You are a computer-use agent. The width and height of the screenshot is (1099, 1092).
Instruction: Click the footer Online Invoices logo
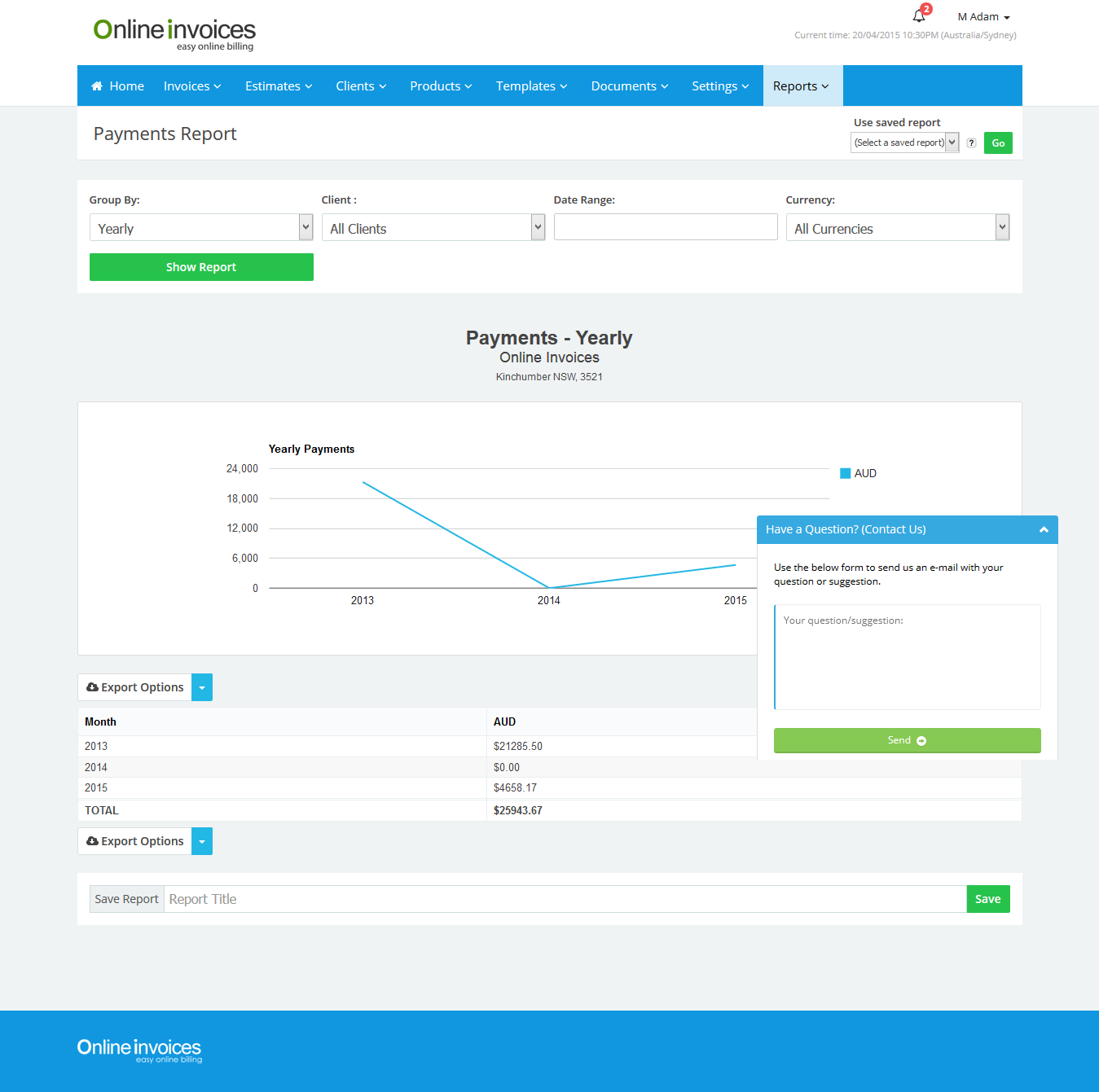pos(139,1050)
